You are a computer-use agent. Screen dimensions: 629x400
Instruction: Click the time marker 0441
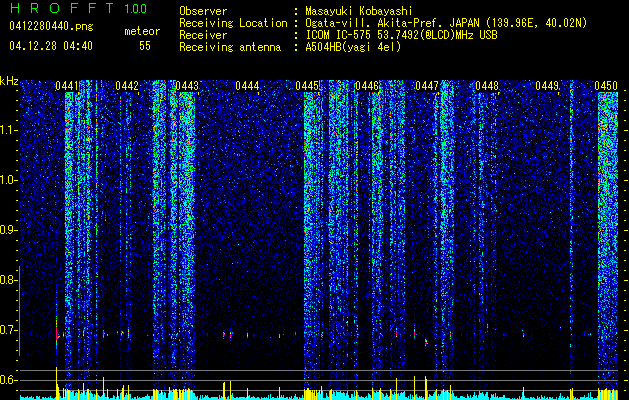(67, 86)
